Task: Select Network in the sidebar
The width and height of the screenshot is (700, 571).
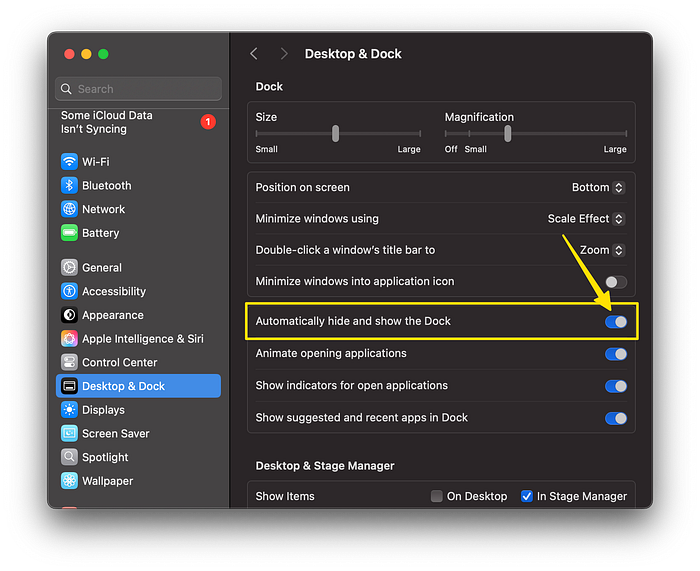Action: tap(138, 209)
